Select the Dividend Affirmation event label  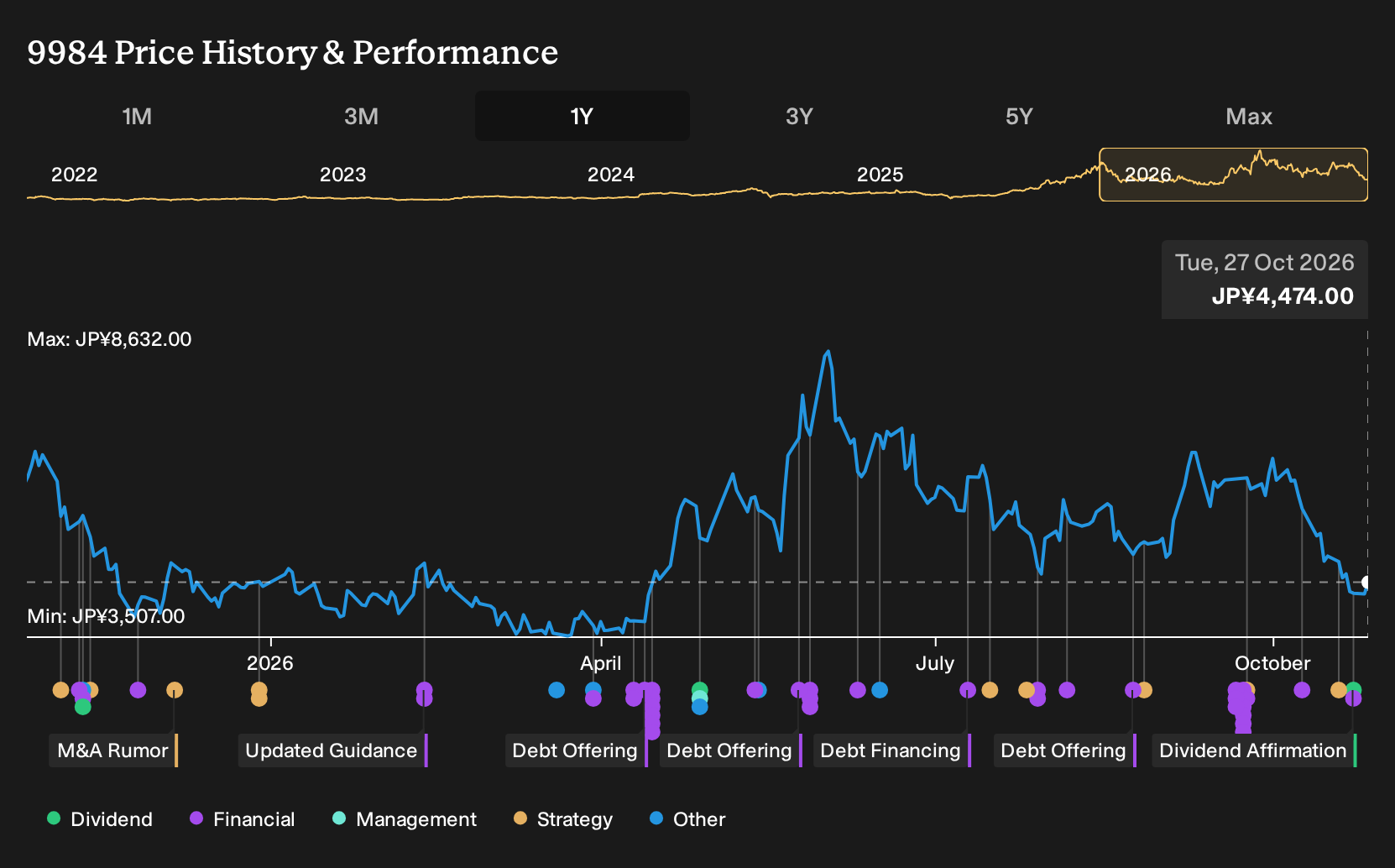tap(1254, 750)
